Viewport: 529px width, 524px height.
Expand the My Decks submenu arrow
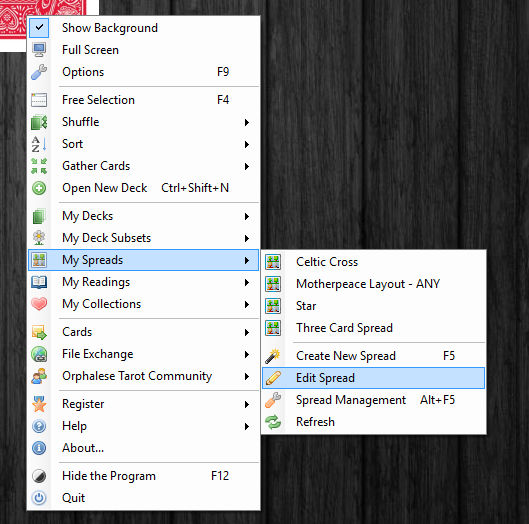point(247,216)
